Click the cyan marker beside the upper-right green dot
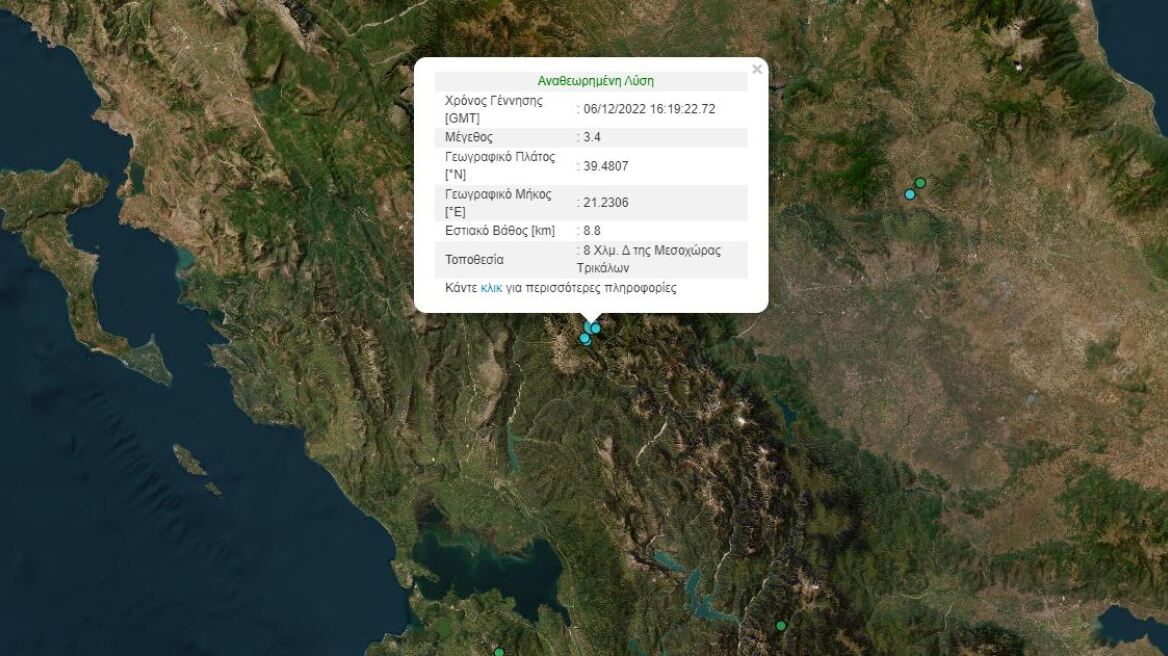 click(x=908, y=192)
